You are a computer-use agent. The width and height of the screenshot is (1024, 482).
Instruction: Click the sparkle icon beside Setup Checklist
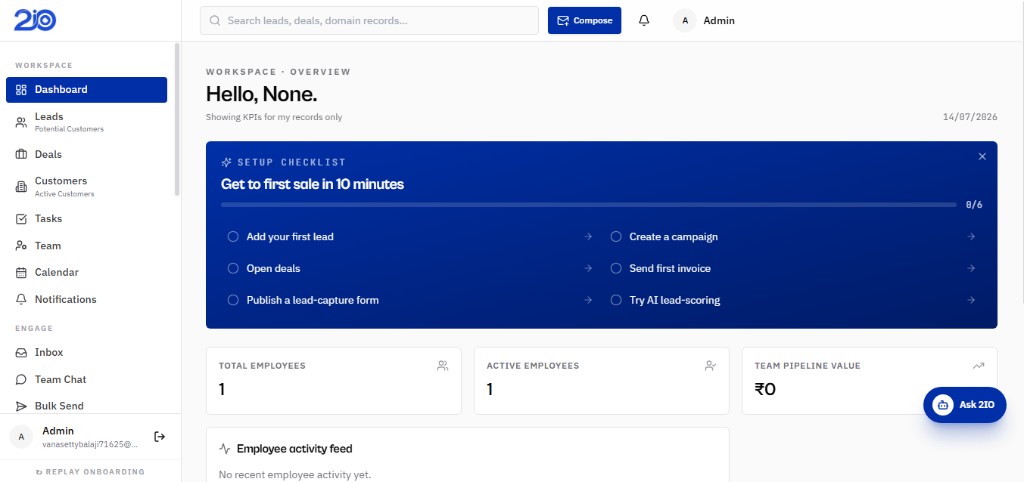[227, 162]
